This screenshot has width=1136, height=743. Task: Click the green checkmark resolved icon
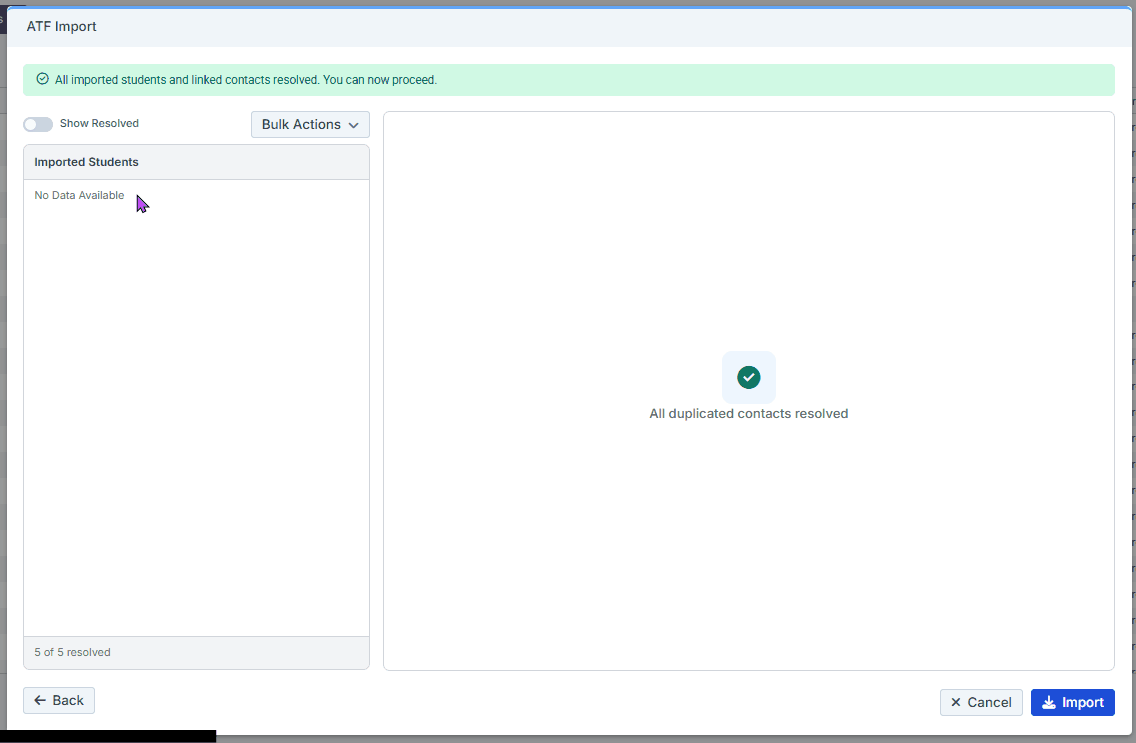[748, 377]
